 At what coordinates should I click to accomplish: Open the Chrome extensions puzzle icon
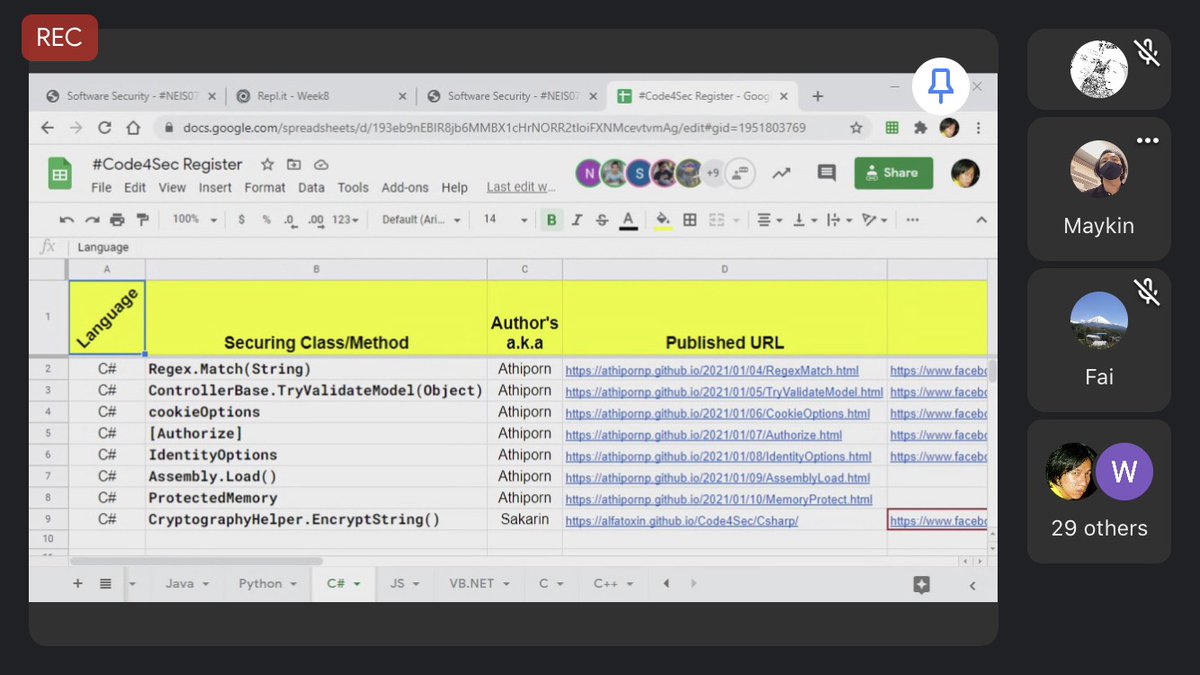(x=921, y=128)
